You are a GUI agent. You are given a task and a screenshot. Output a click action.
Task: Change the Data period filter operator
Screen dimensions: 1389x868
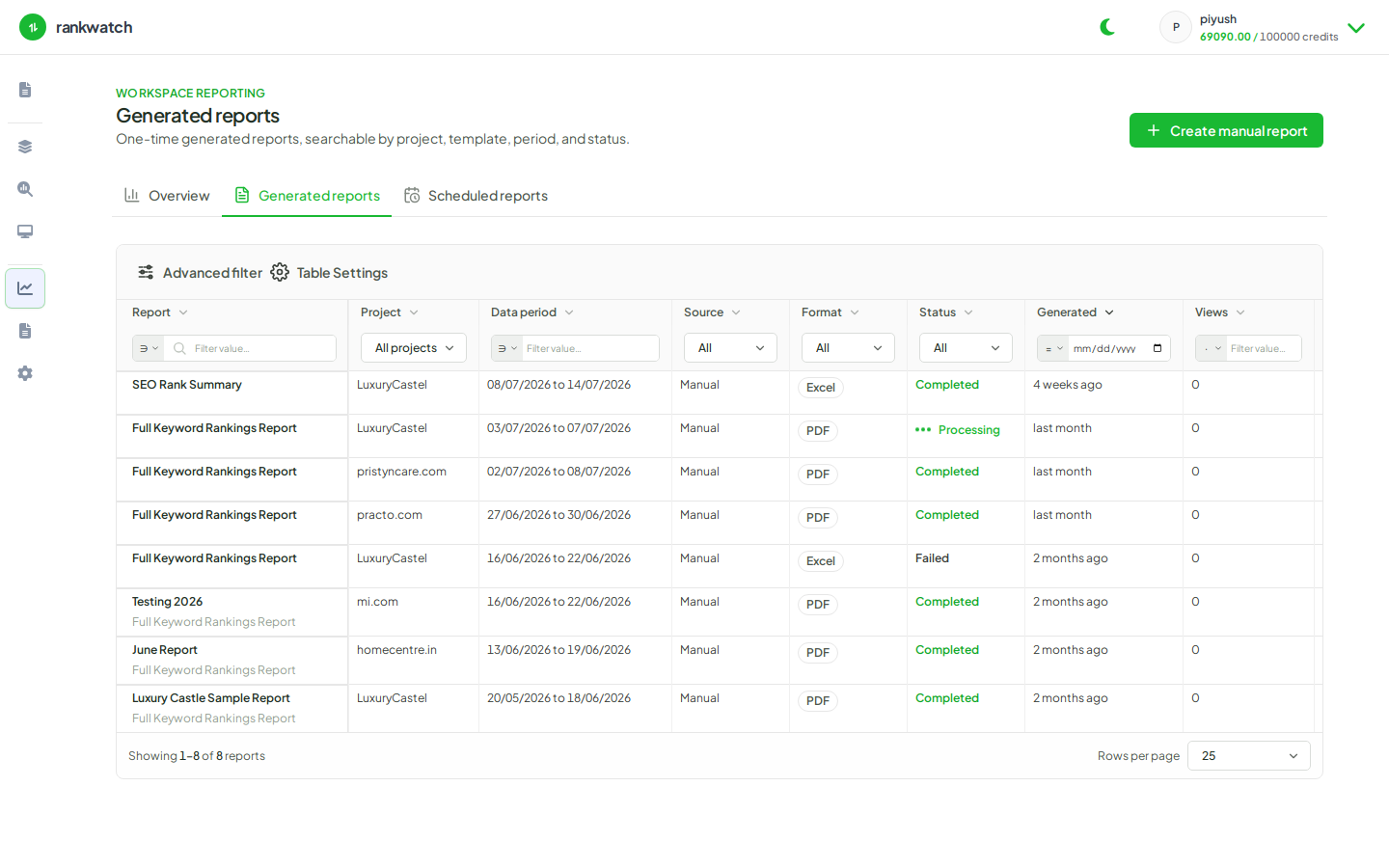[507, 348]
